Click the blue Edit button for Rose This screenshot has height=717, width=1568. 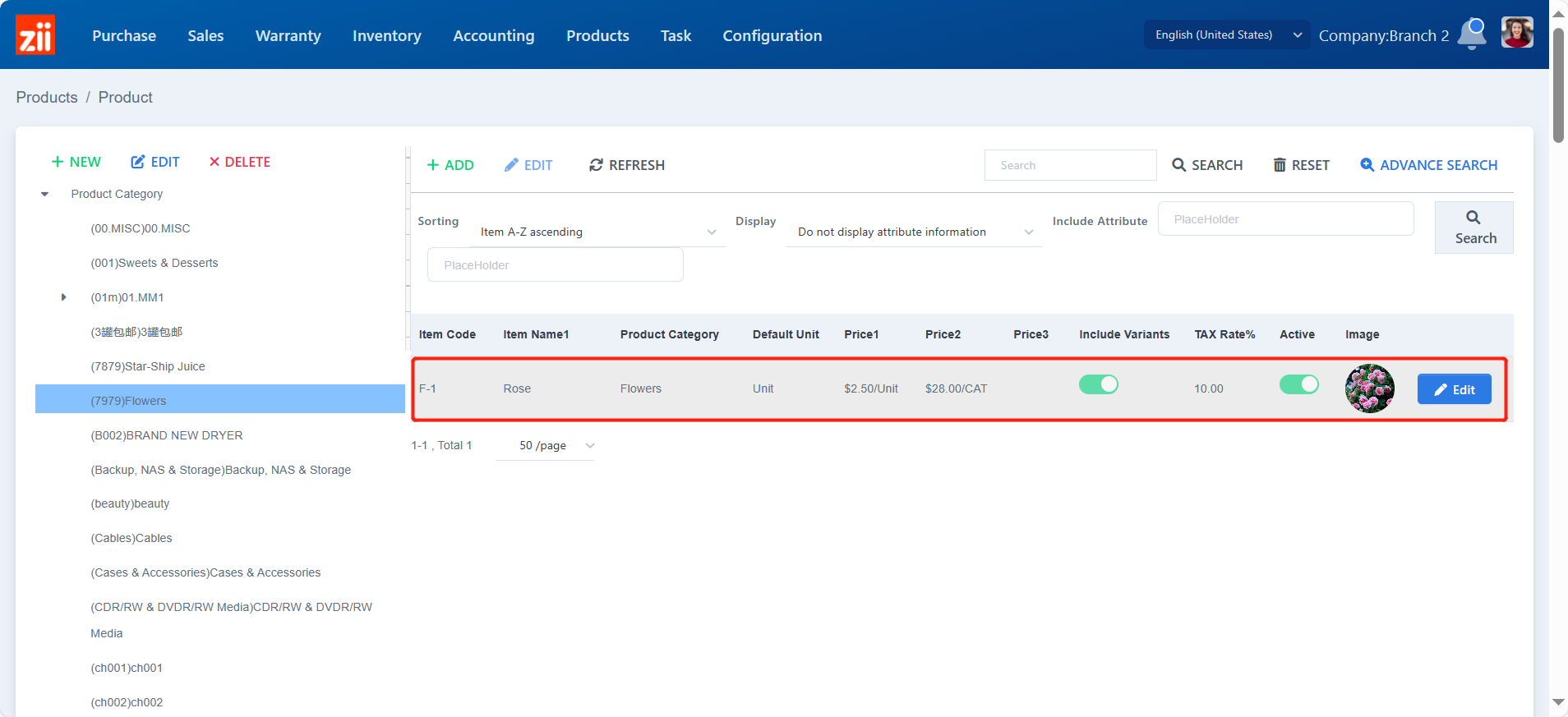1454,389
